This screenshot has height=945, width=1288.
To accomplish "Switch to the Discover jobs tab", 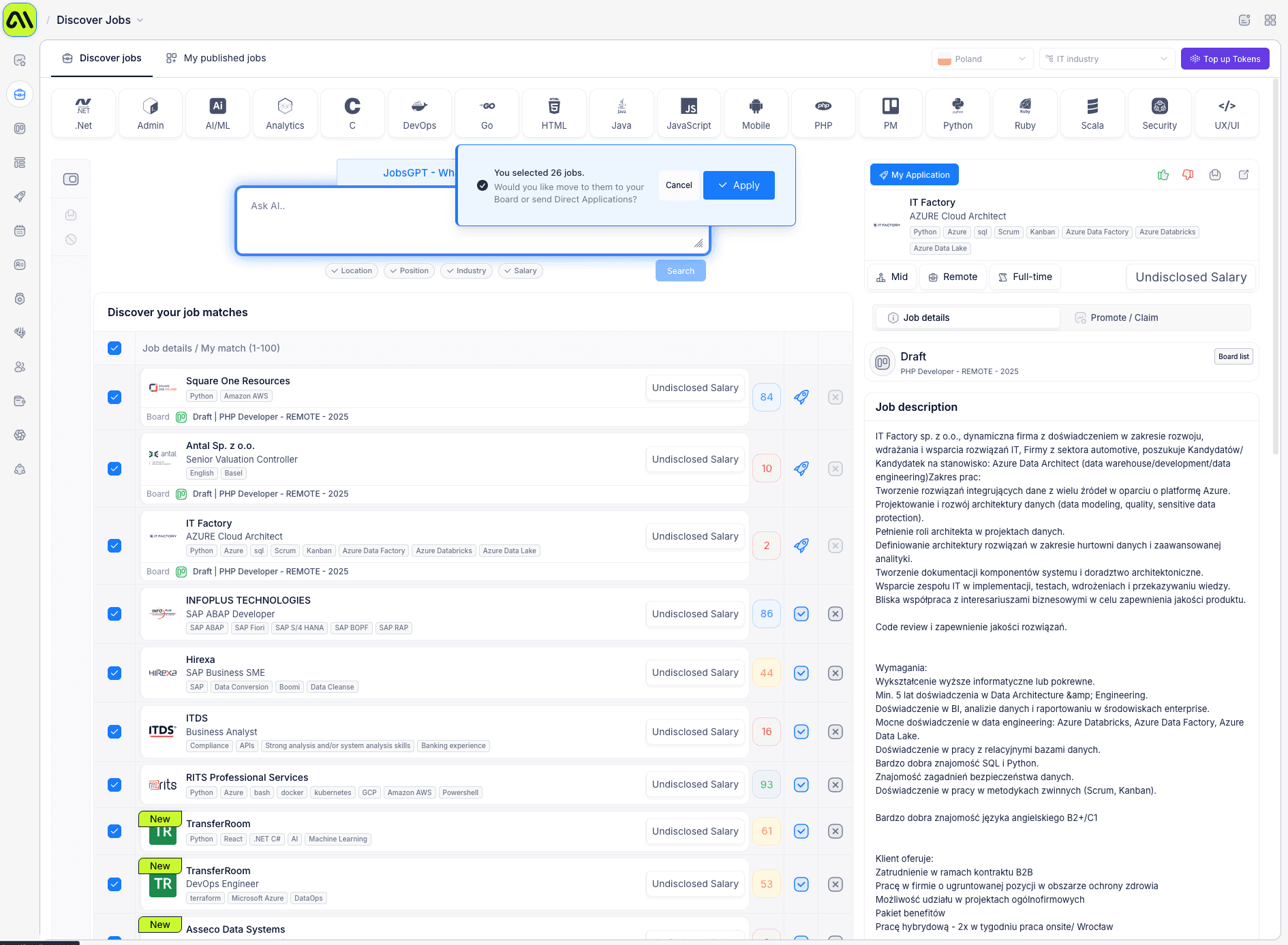I will [x=102, y=59].
